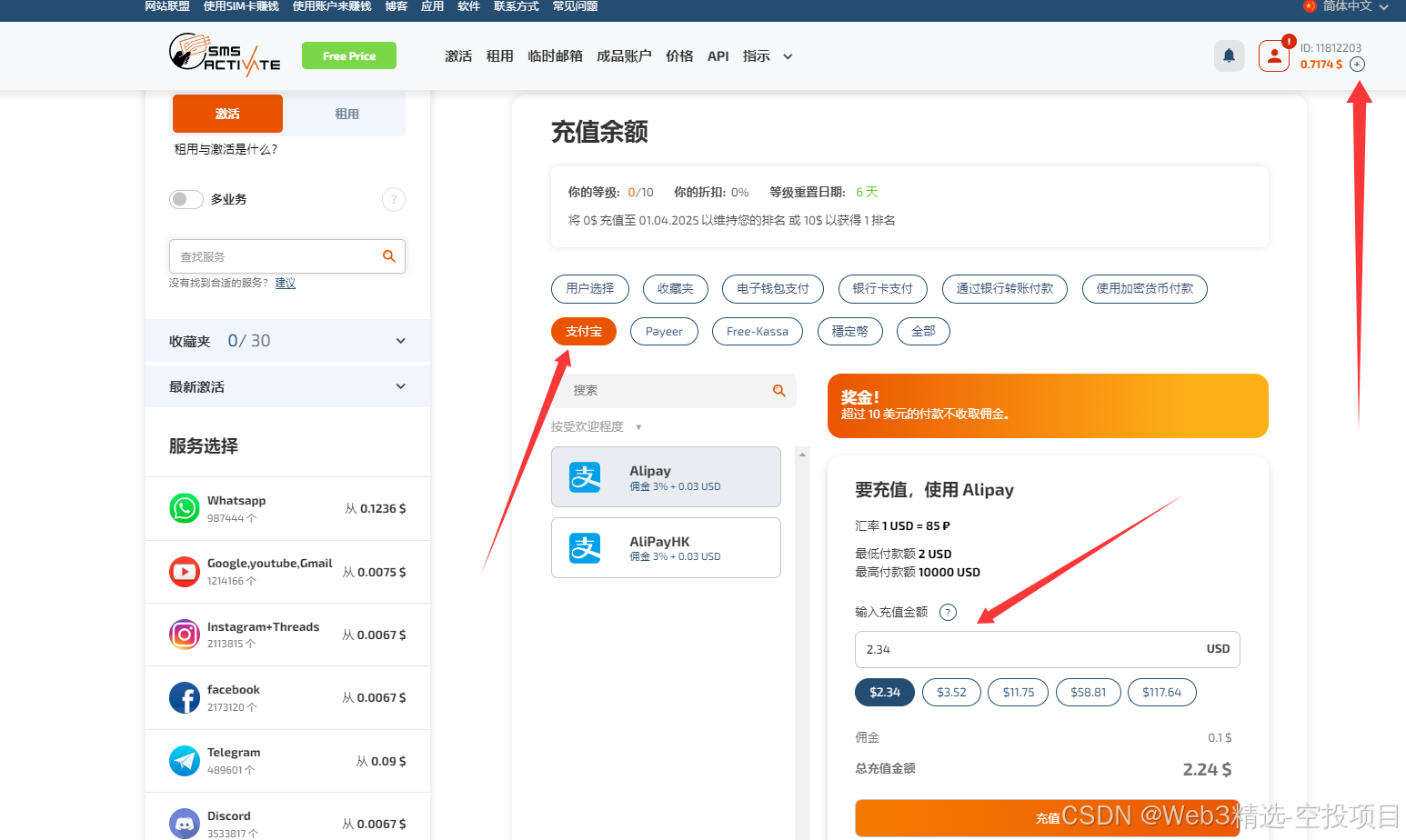
Task: Open the help icon beside top-up amount
Action: pos(948,612)
